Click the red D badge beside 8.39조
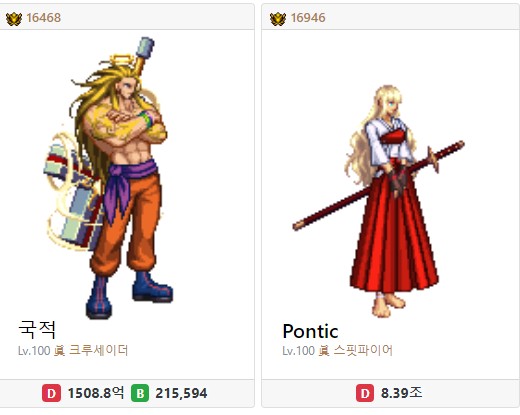The width and height of the screenshot is (520, 415). tap(365, 393)
